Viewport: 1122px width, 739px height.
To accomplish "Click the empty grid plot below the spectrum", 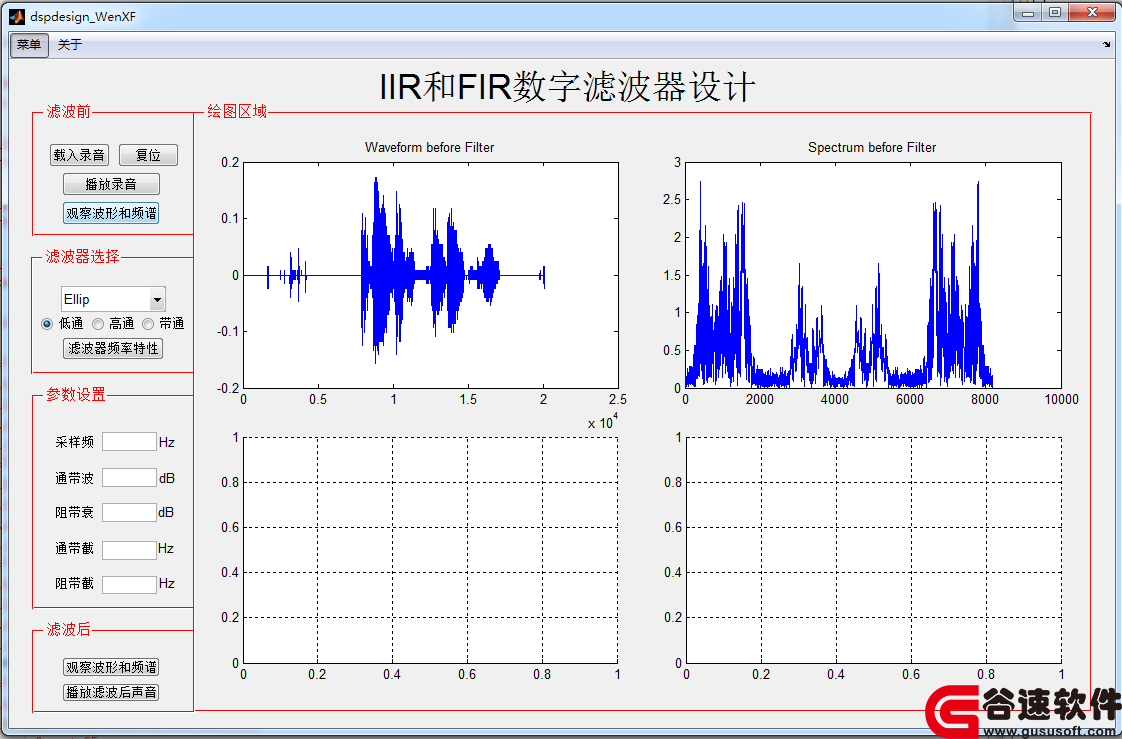I will click(873, 550).
